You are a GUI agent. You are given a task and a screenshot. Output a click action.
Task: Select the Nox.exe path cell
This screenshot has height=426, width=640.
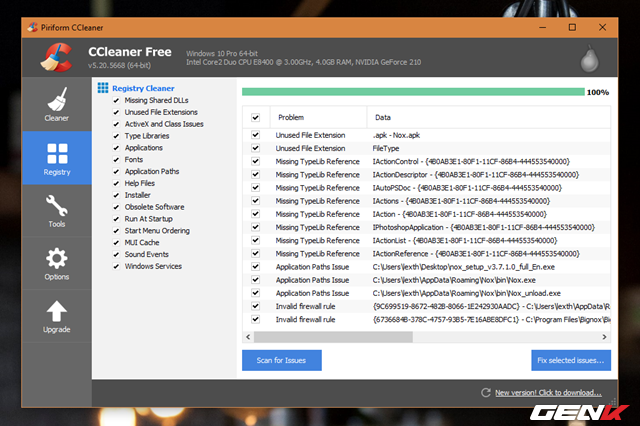(454, 280)
